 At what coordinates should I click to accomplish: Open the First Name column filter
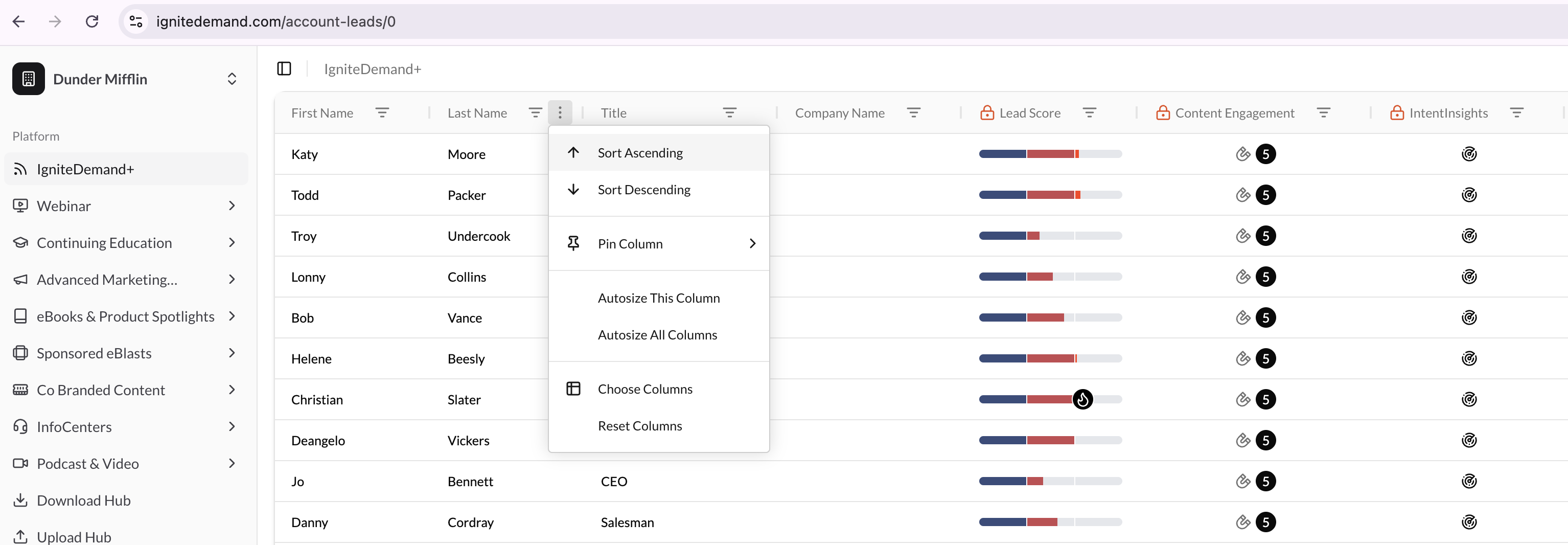pyautogui.click(x=382, y=112)
